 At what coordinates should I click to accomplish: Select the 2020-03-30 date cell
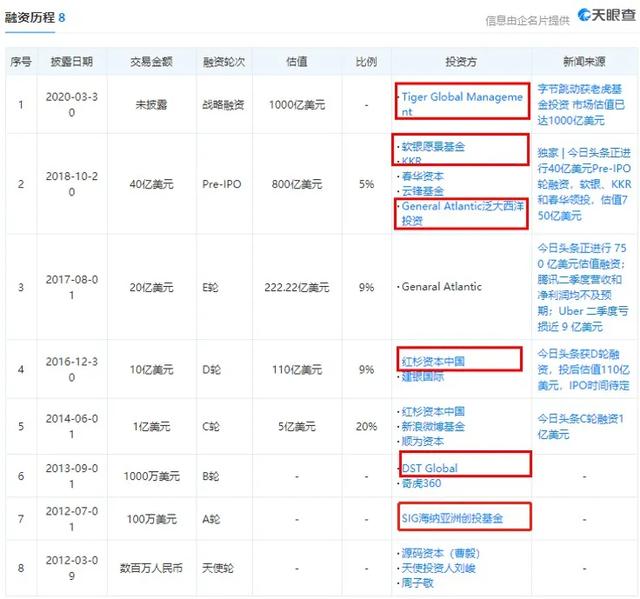pos(72,104)
